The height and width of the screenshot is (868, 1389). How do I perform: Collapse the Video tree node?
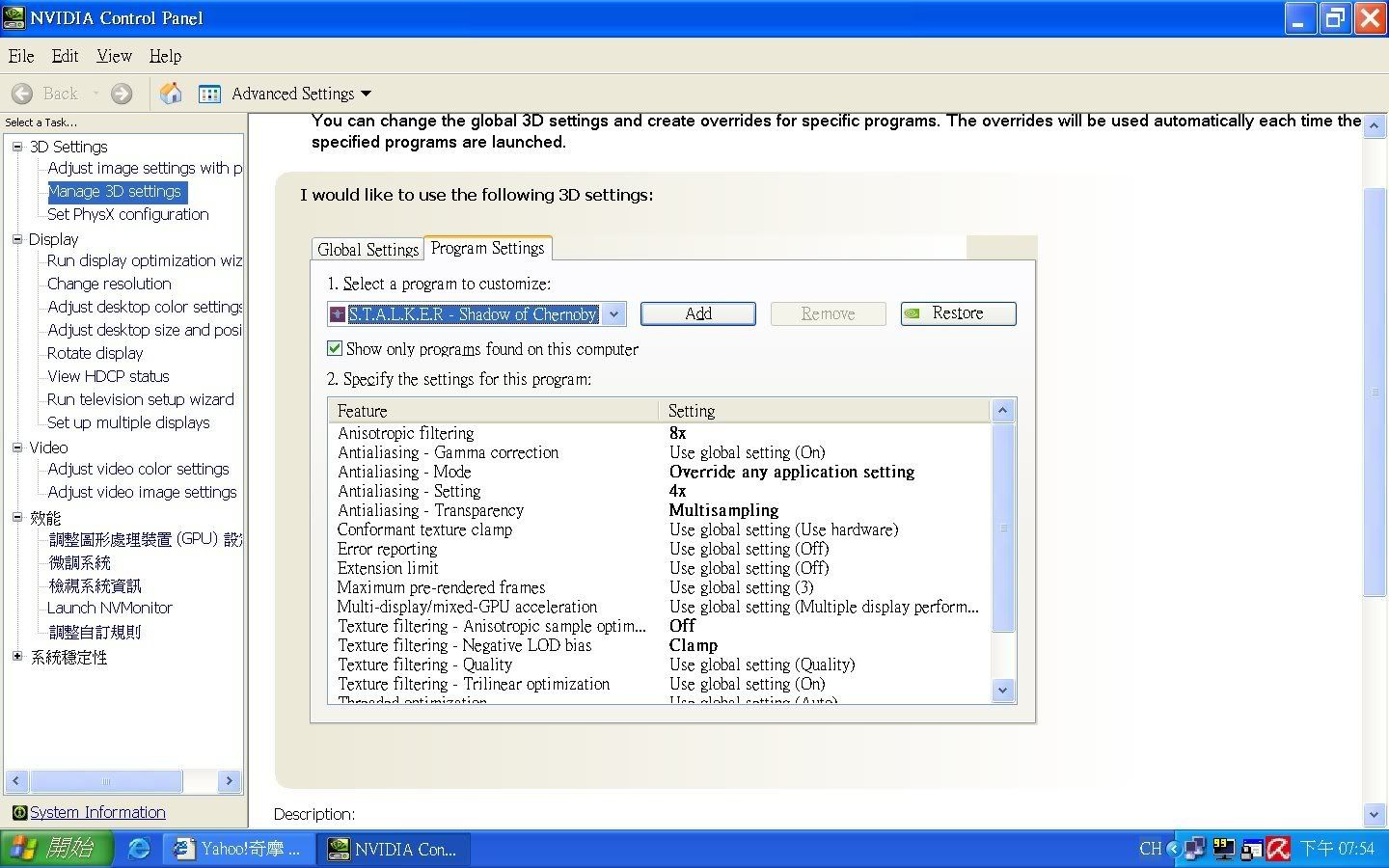click(16, 448)
